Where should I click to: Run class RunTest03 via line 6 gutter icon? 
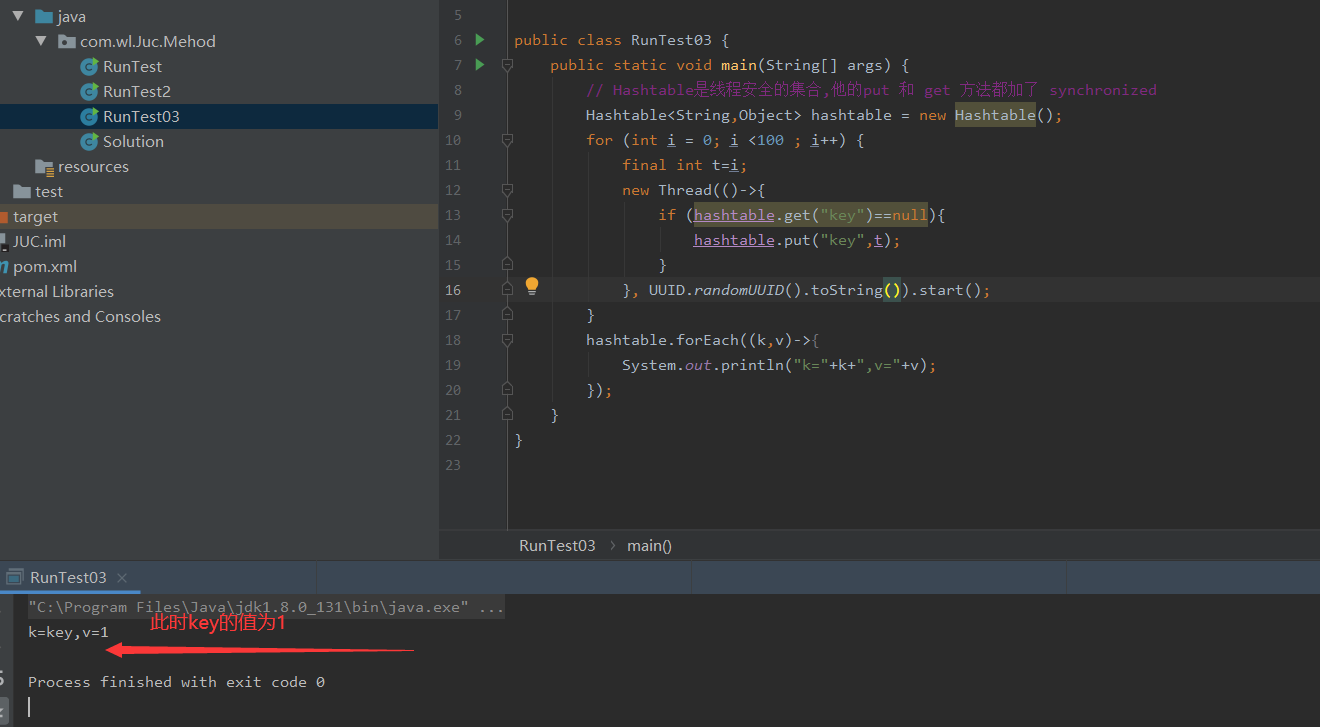[480, 40]
